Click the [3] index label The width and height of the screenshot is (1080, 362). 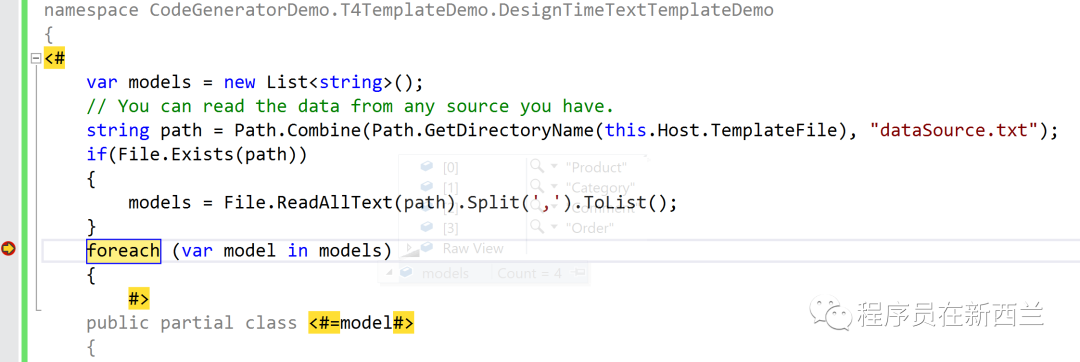[450, 228]
